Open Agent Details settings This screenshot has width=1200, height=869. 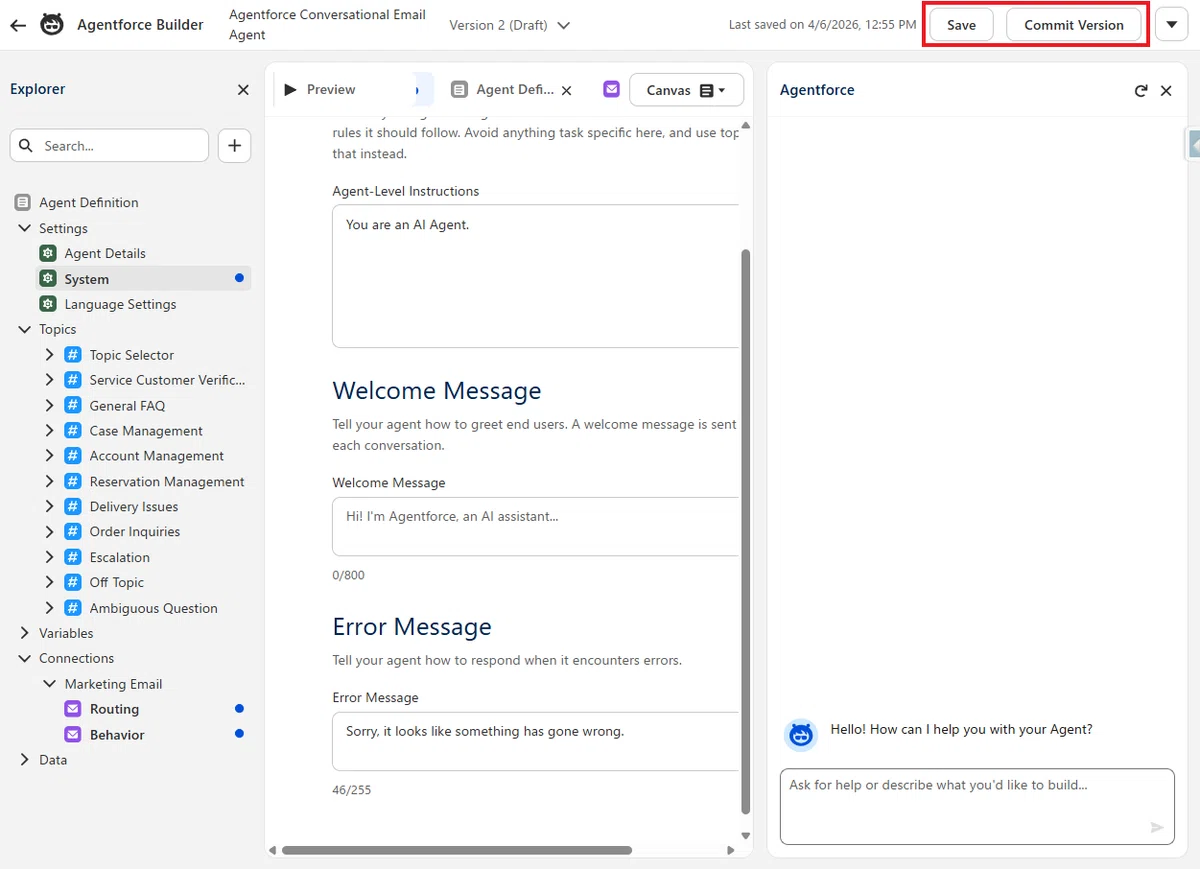(105, 253)
